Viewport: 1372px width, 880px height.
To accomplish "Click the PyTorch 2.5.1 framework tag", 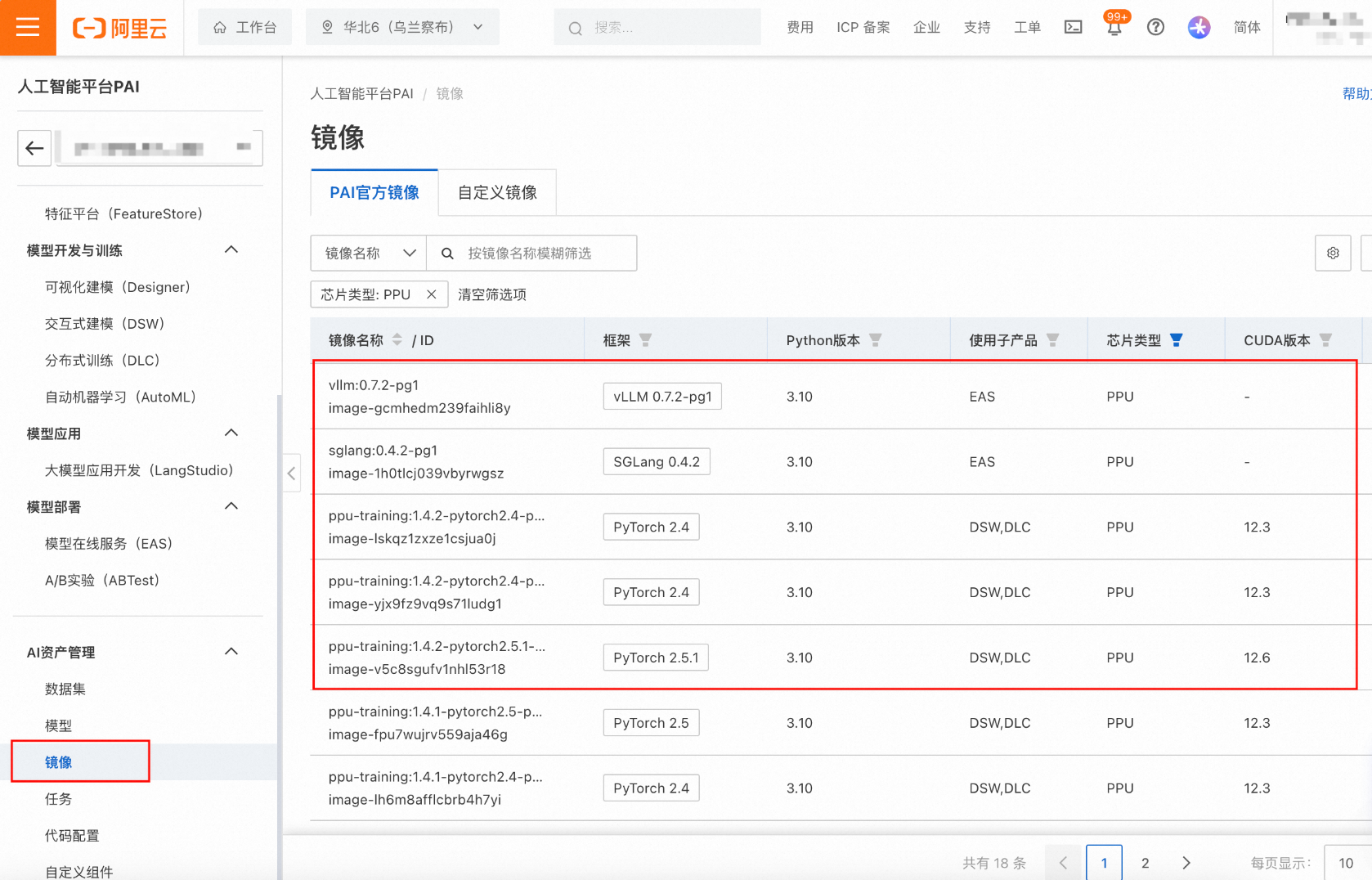I will [656, 658].
